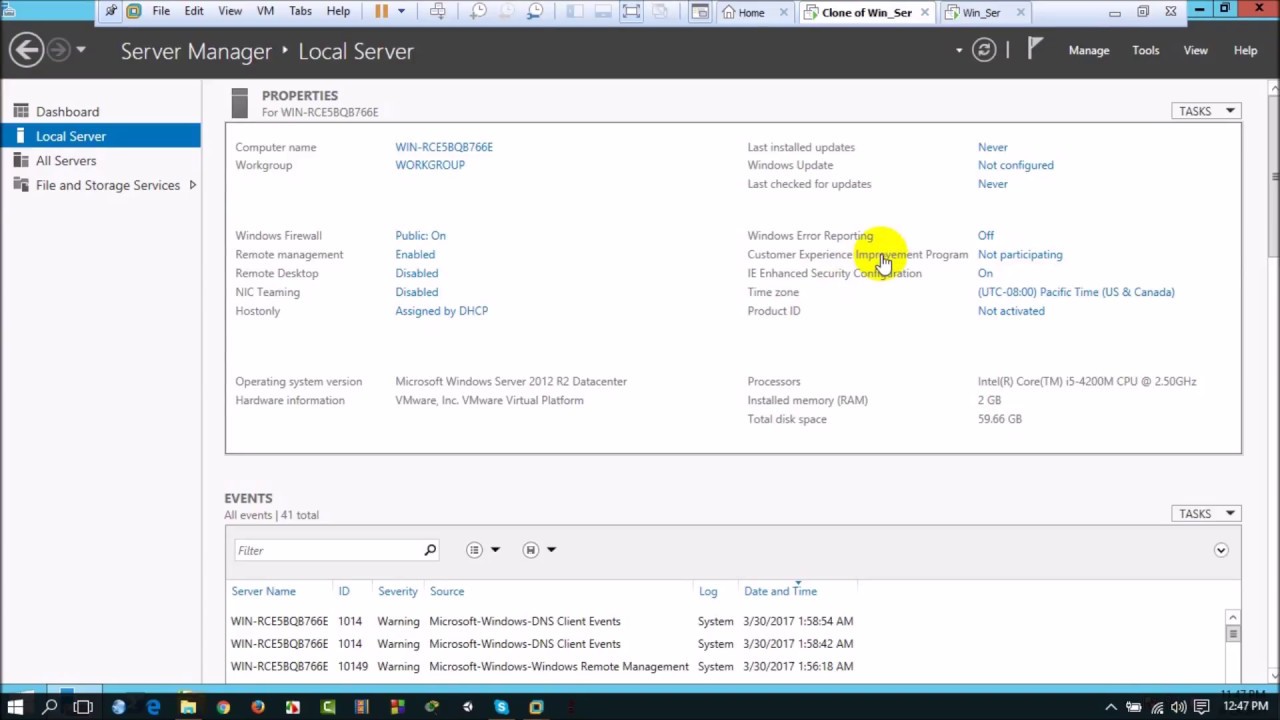Sort events by Severity column
Image resolution: width=1280 pixels, height=720 pixels.
(x=397, y=591)
